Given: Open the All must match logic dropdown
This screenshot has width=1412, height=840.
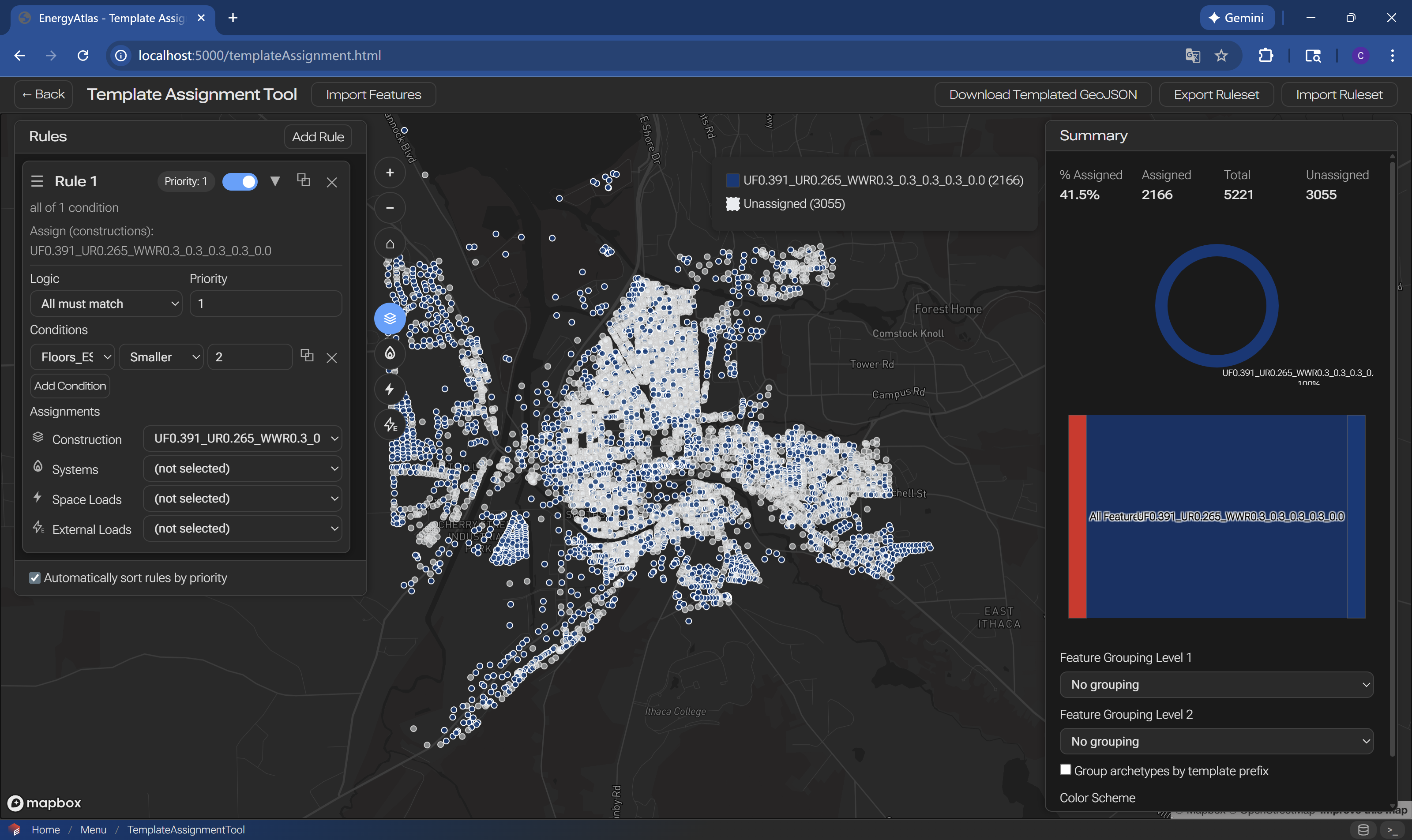Looking at the screenshot, I should 106,304.
